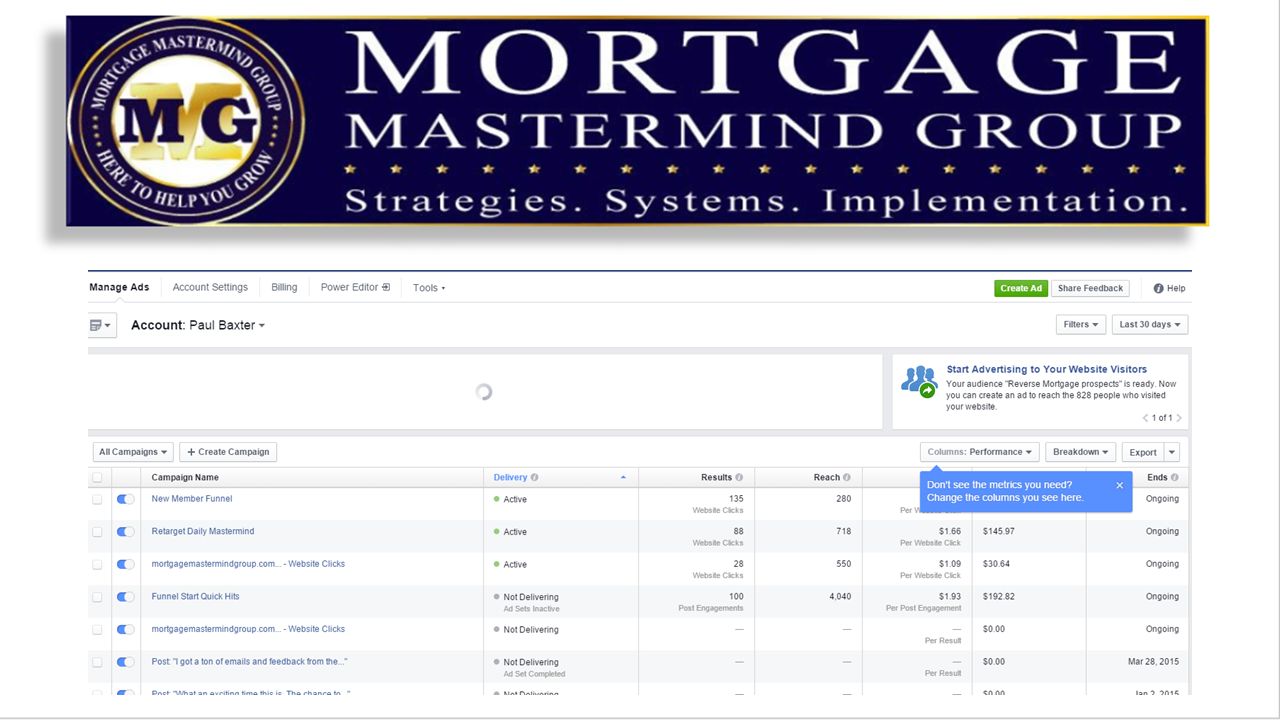Open the All Campaigns dropdown
Viewport: 1280px width, 720px height.
(133, 452)
